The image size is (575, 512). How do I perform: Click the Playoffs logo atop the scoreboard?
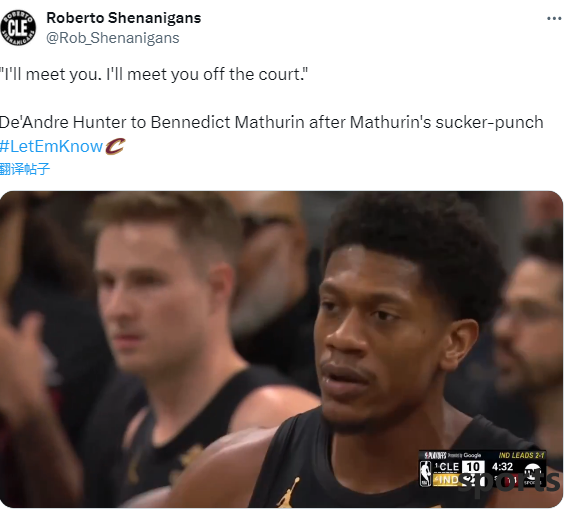tap(435, 455)
